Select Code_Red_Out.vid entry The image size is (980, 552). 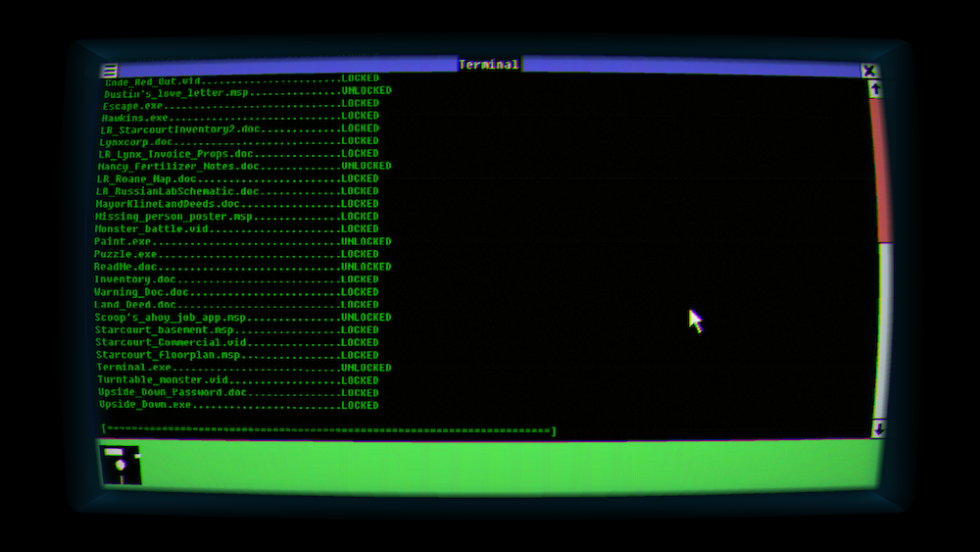tap(242, 80)
